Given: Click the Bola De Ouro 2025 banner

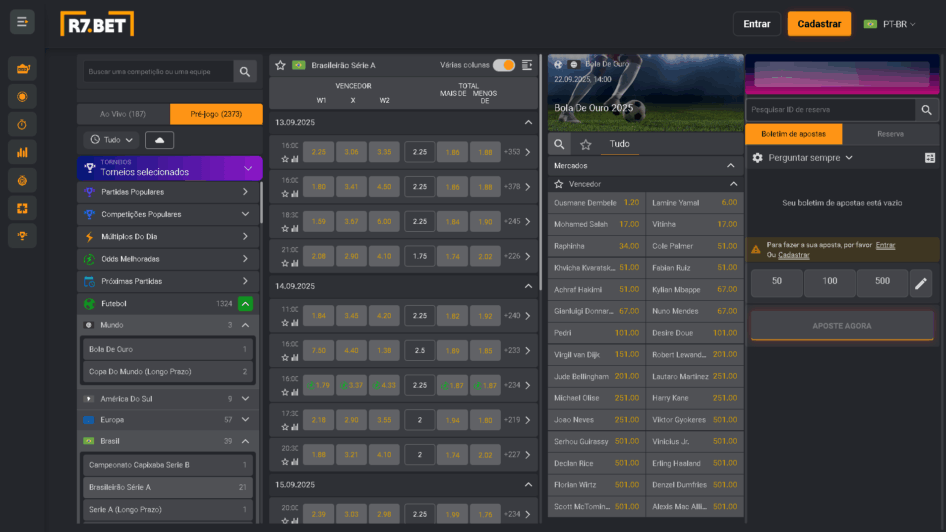Looking at the screenshot, I should [x=646, y=93].
